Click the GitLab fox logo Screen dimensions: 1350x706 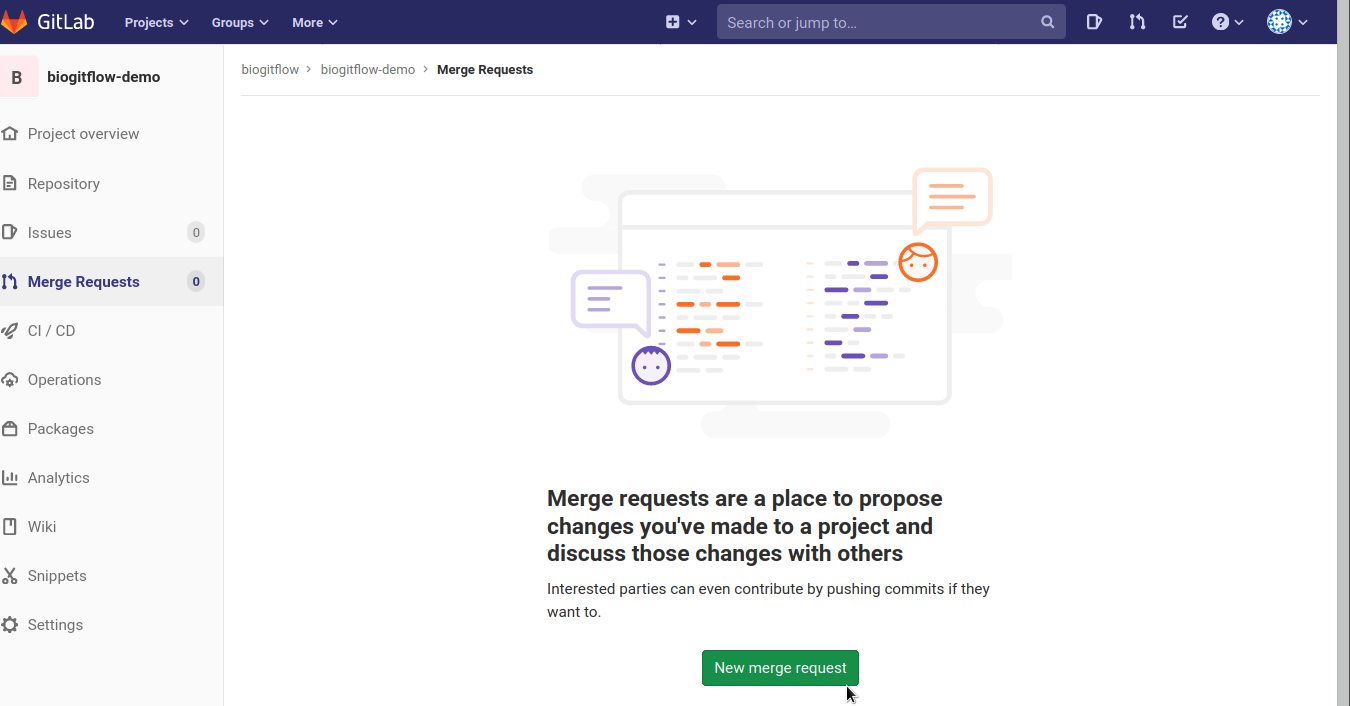pos(14,22)
